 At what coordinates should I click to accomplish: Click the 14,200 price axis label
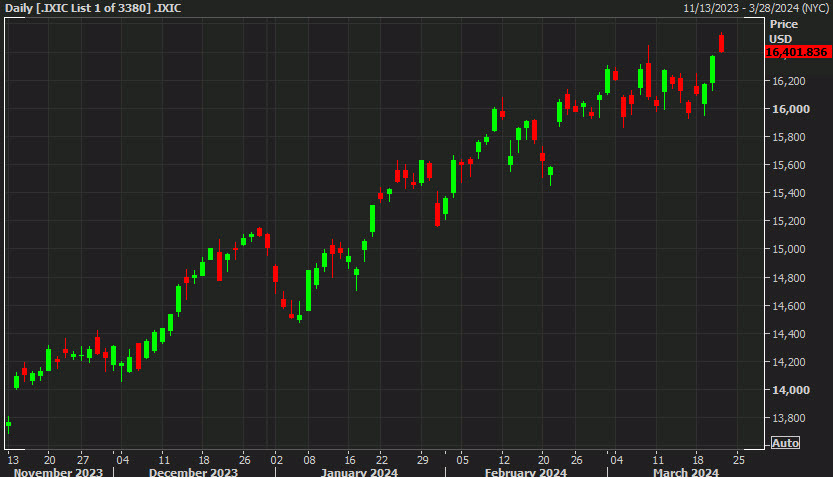[x=788, y=362]
